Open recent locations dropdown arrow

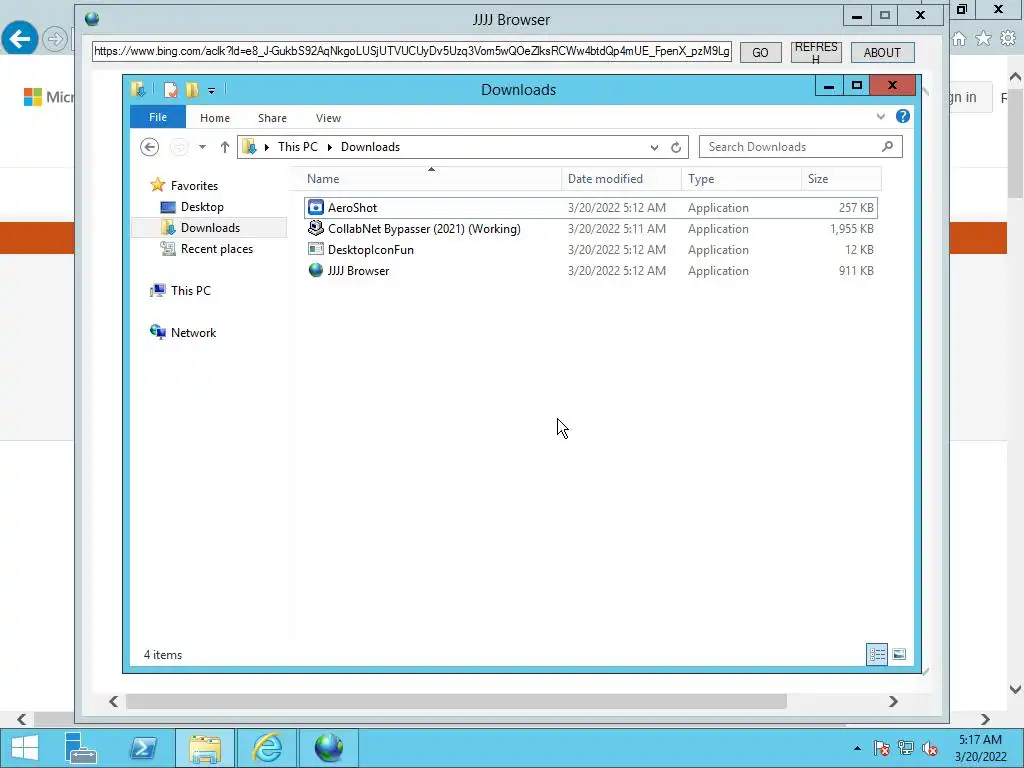pyautogui.click(x=202, y=147)
